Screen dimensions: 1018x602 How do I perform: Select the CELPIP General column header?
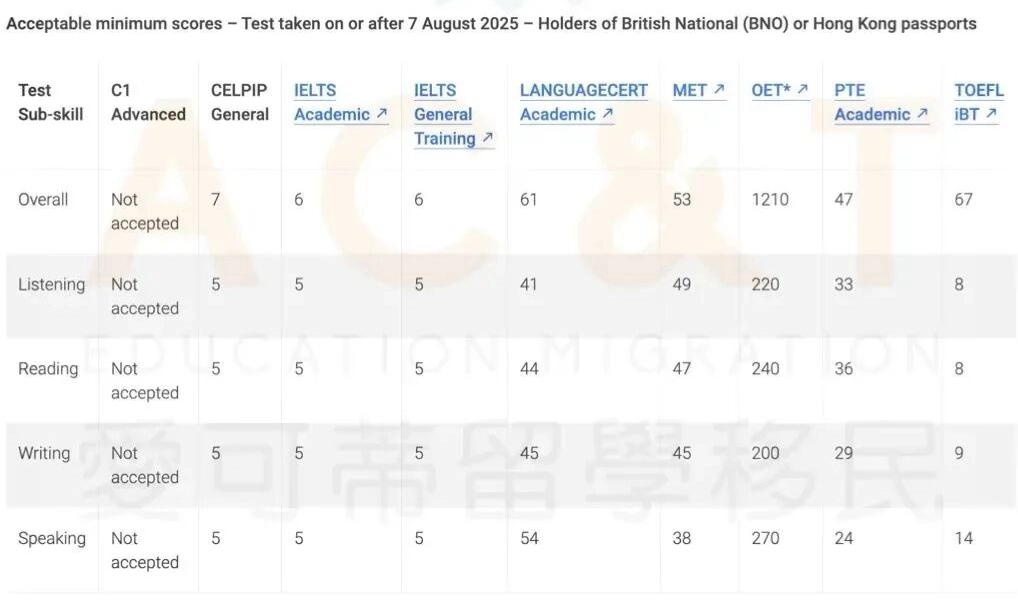click(x=239, y=103)
